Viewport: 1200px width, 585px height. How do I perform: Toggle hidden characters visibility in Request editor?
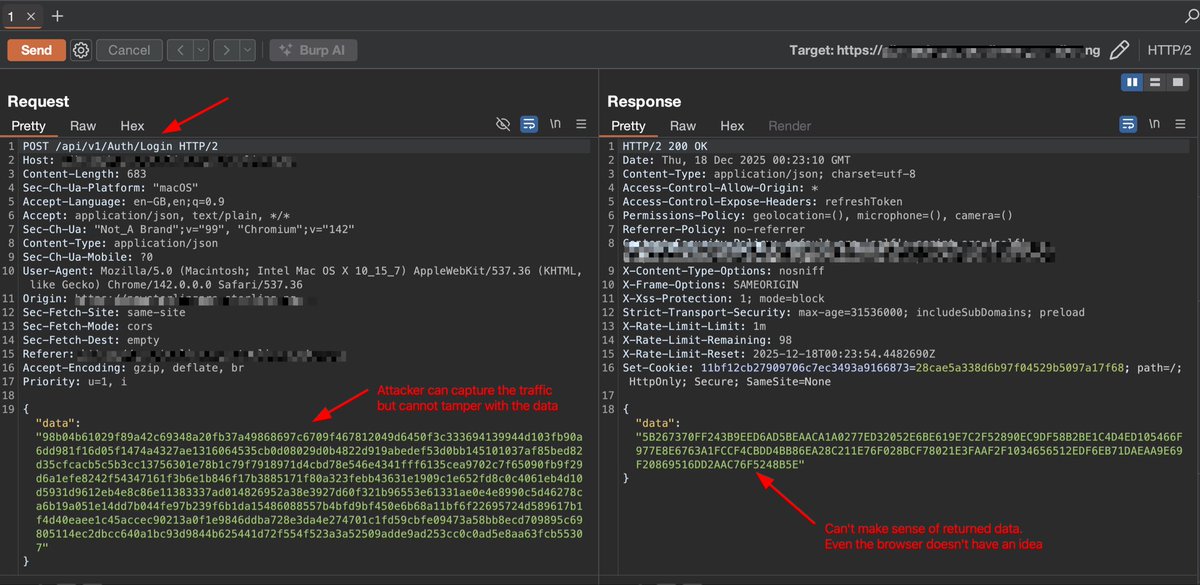click(x=505, y=123)
